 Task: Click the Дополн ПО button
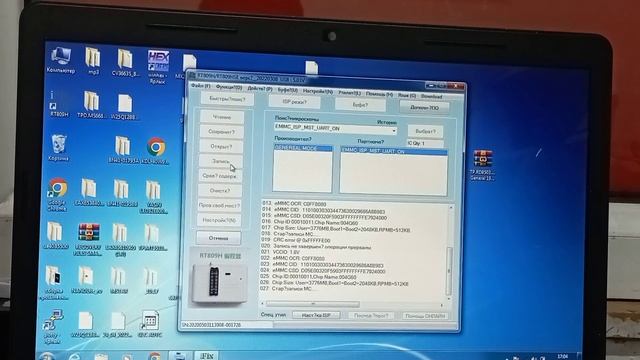[424, 107]
